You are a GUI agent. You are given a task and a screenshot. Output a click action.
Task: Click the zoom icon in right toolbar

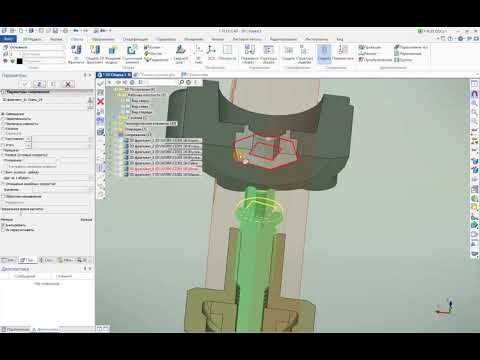point(474,104)
